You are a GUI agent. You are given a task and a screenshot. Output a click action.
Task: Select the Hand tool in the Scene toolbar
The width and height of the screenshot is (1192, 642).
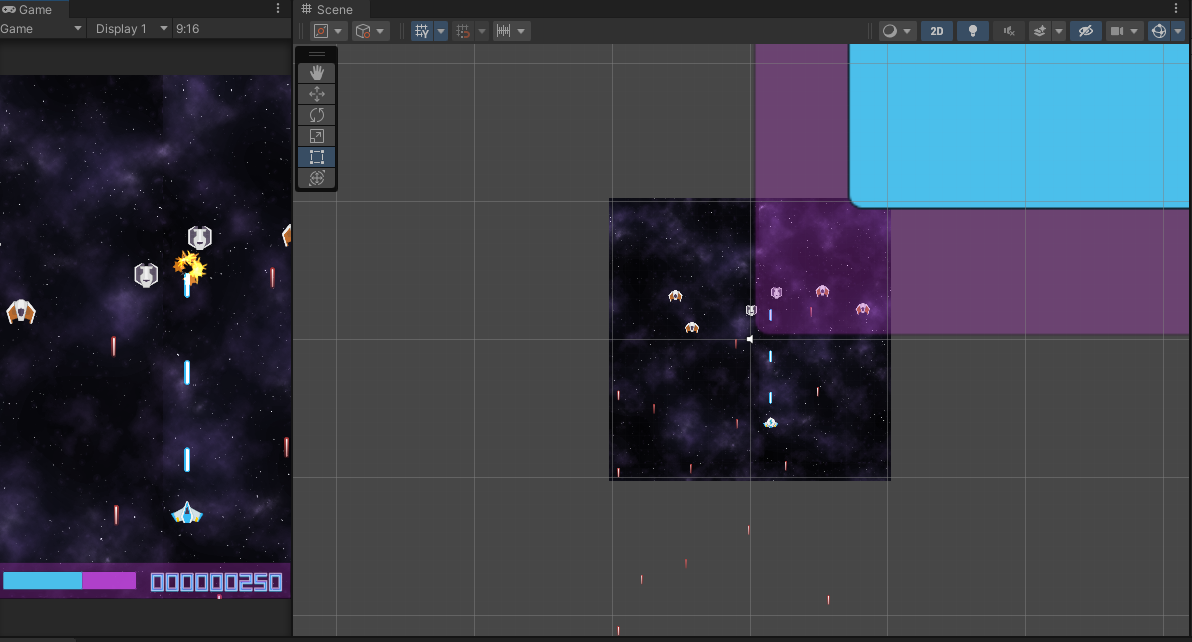click(316, 71)
